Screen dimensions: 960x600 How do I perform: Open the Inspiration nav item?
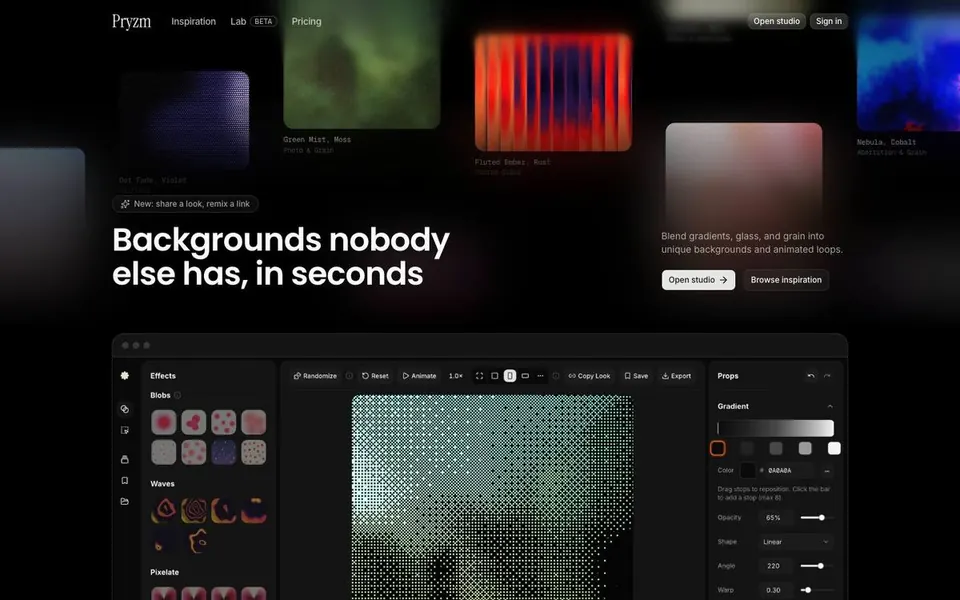[193, 21]
